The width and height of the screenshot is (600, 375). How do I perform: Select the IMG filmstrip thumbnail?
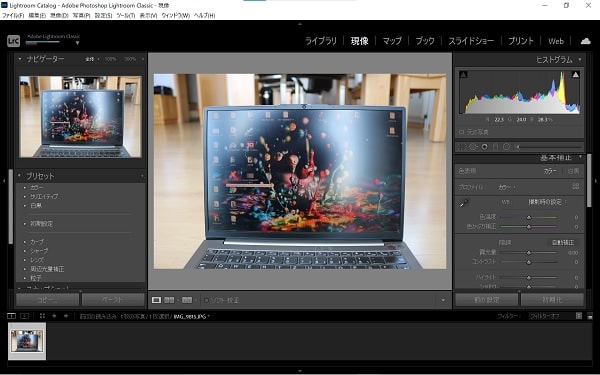27,341
